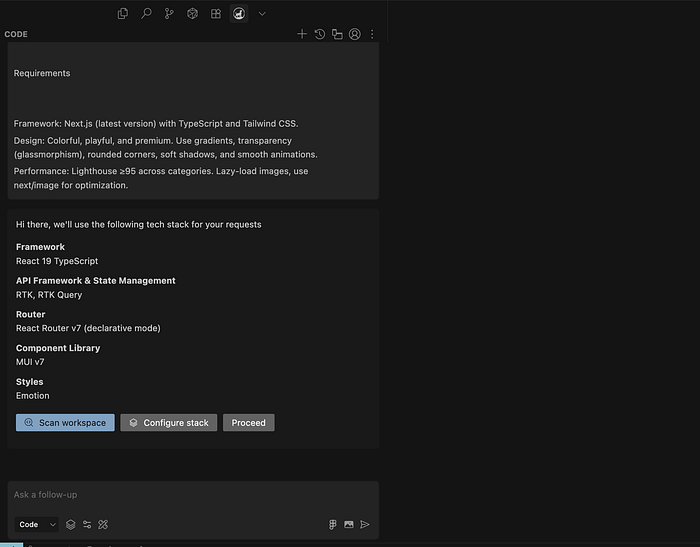
Task: Open the Explorer files icon
Action: [x=123, y=14]
